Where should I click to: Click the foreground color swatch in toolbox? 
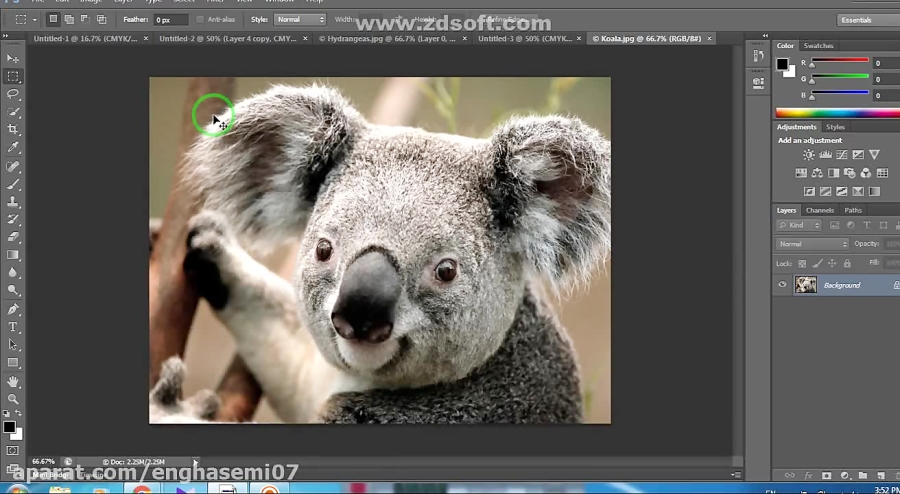coord(9,427)
